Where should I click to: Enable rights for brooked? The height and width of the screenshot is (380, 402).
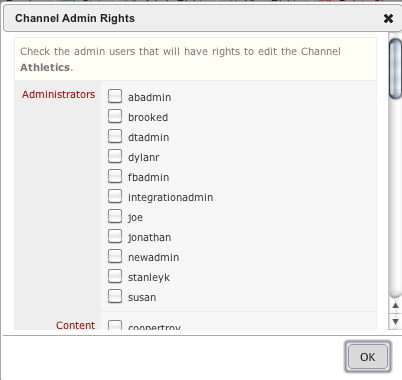[115, 116]
